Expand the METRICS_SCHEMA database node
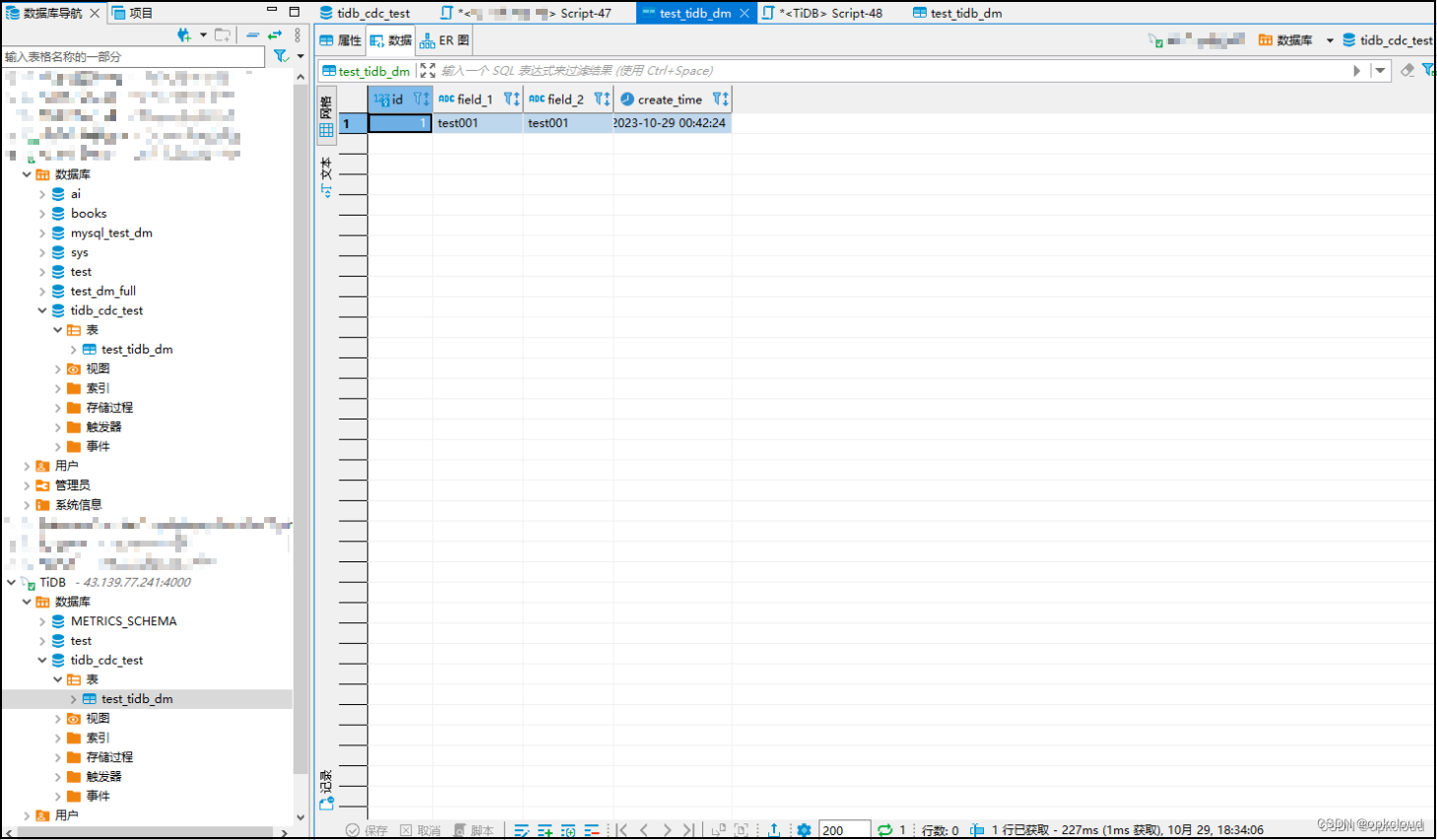Image resolution: width=1437 pixels, height=840 pixels. coord(42,621)
